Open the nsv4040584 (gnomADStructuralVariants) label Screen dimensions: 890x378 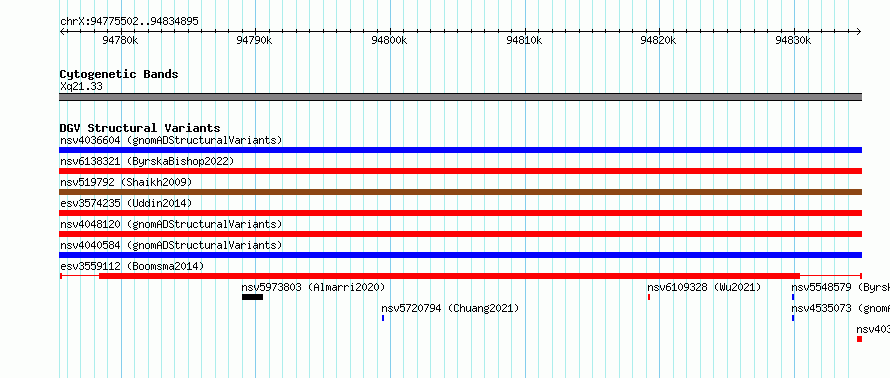(171, 245)
